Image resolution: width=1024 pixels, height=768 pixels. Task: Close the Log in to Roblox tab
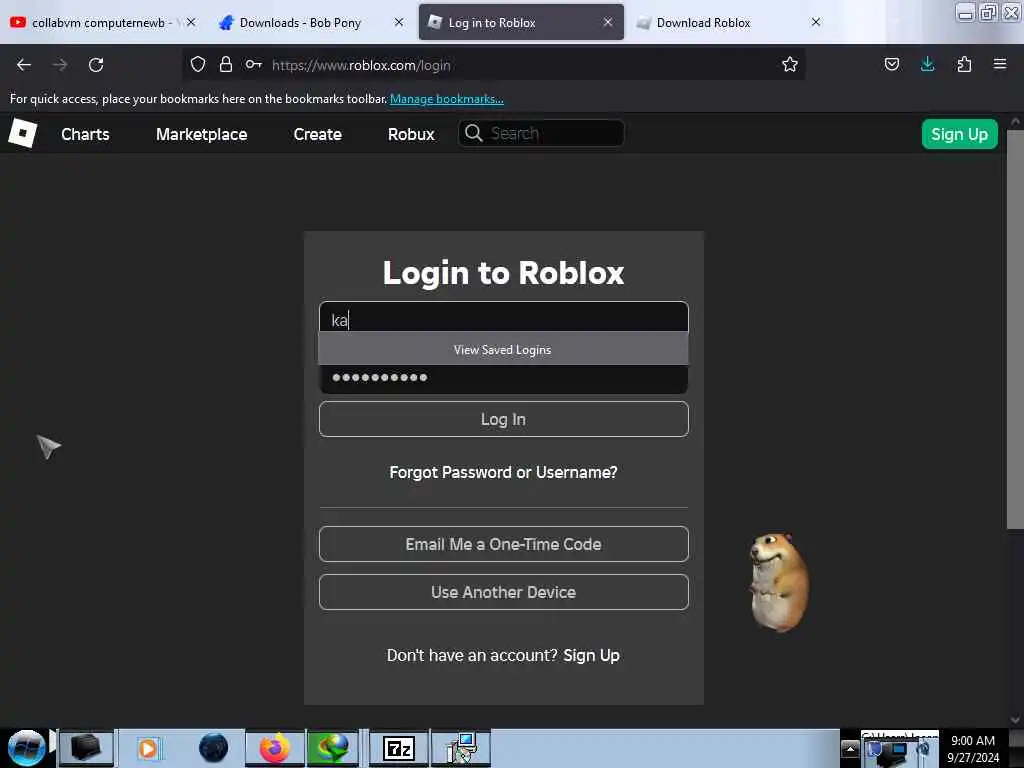tap(607, 22)
